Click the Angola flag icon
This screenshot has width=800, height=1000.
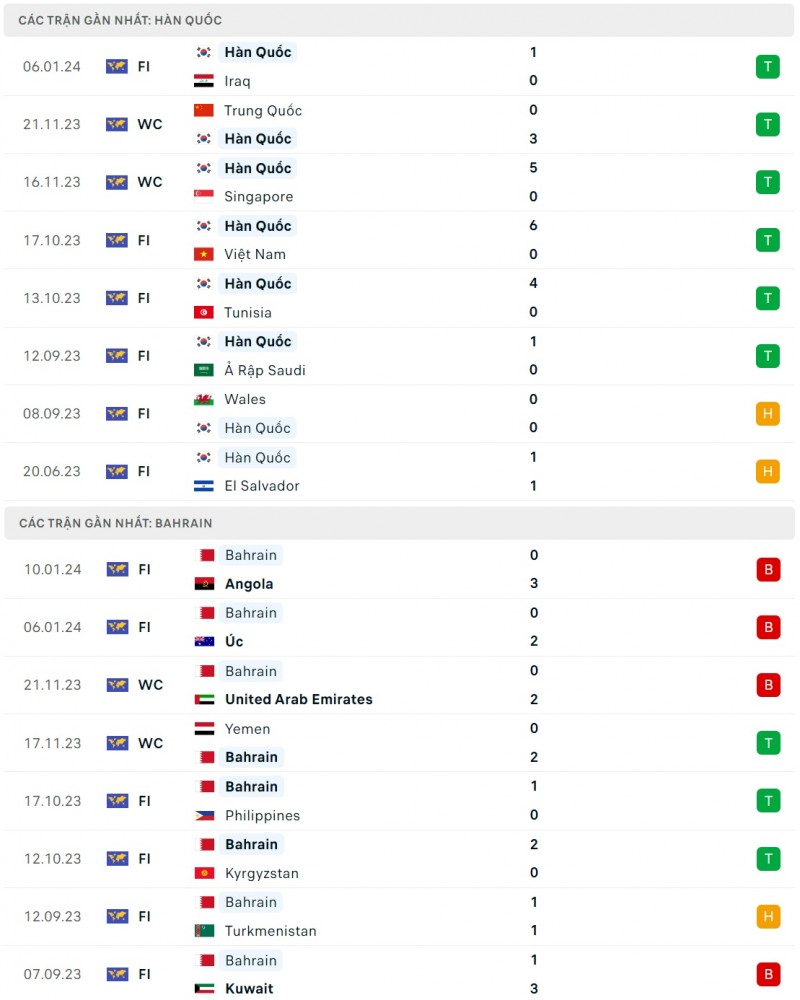[x=204, y=584]
